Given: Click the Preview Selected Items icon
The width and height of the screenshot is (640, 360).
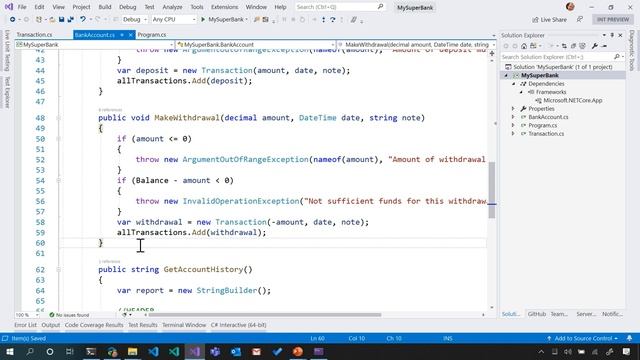Looking at the screenshot, I should click(x=604, y=46).
